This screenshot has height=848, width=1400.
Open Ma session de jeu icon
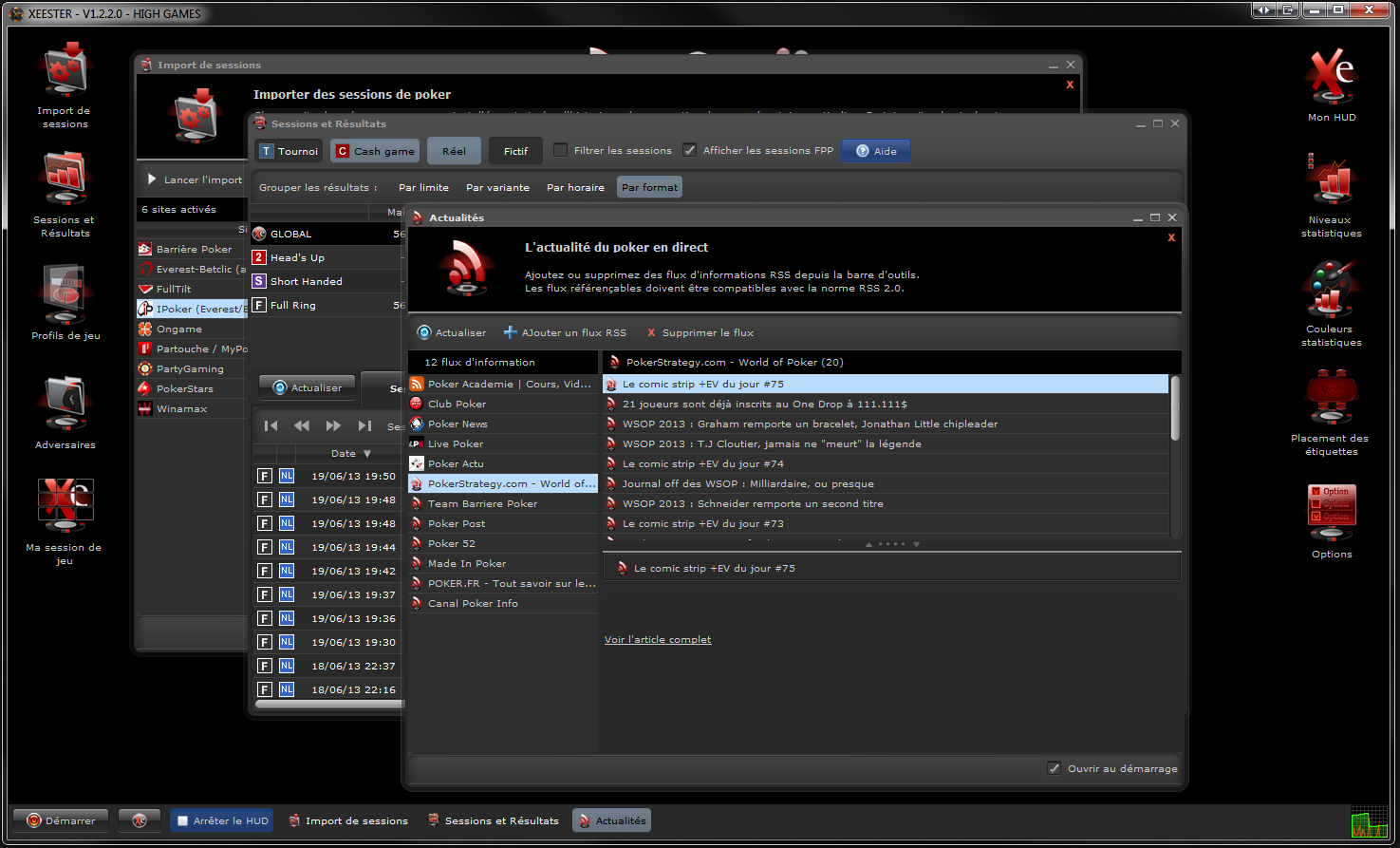(65, 521)
